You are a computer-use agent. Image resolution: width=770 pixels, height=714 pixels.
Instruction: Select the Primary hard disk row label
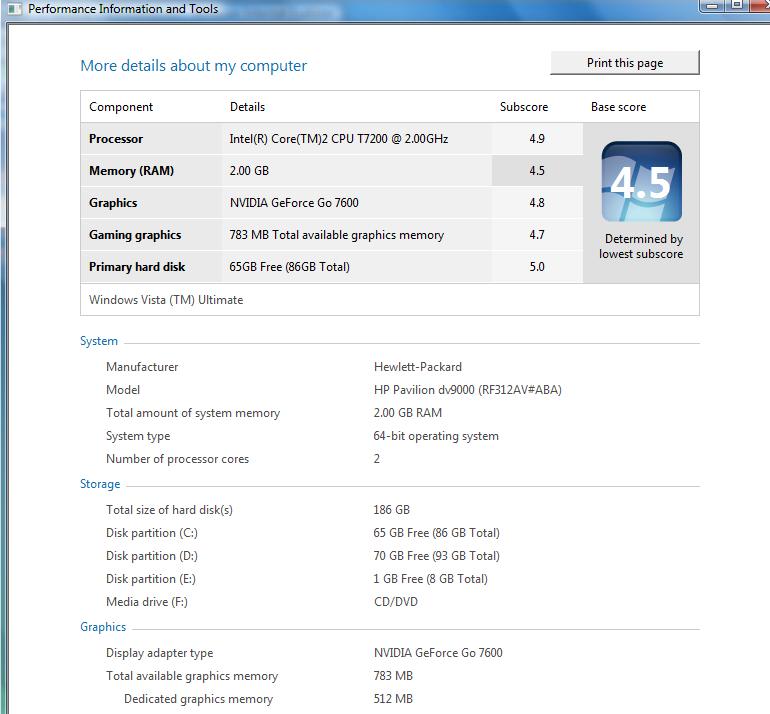(x=137, y=267)
